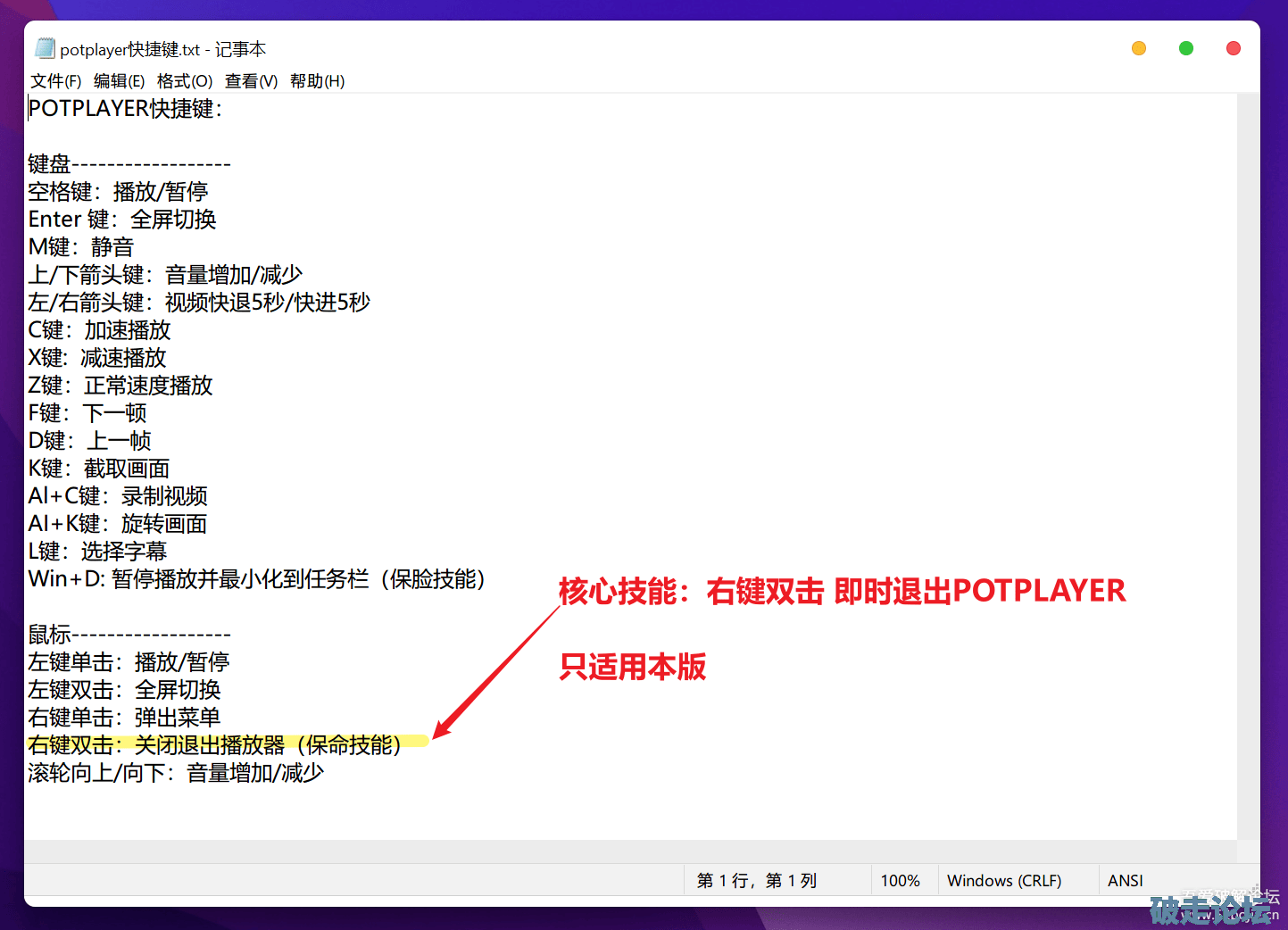
Task: Click the 100% zoom status indicator
Action: (x=900, y=881)
